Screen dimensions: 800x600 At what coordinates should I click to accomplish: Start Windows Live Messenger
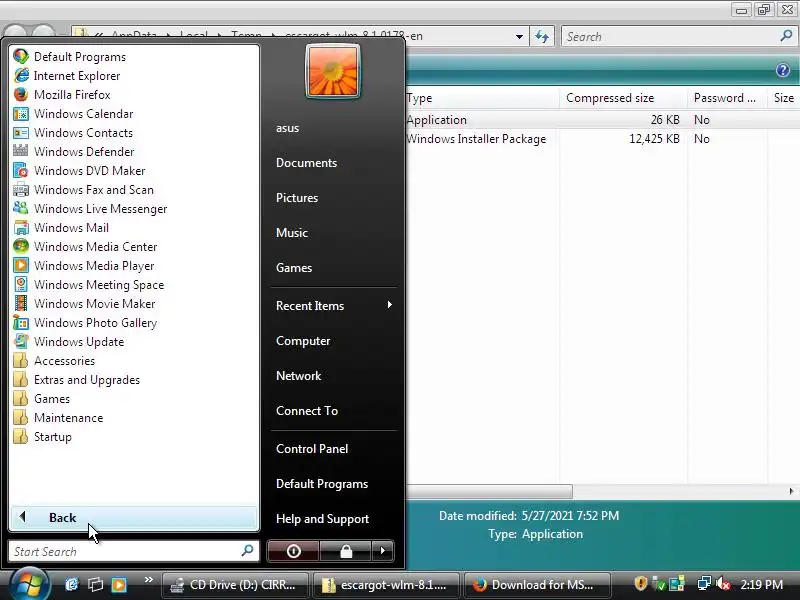click(x=90, y=209)
